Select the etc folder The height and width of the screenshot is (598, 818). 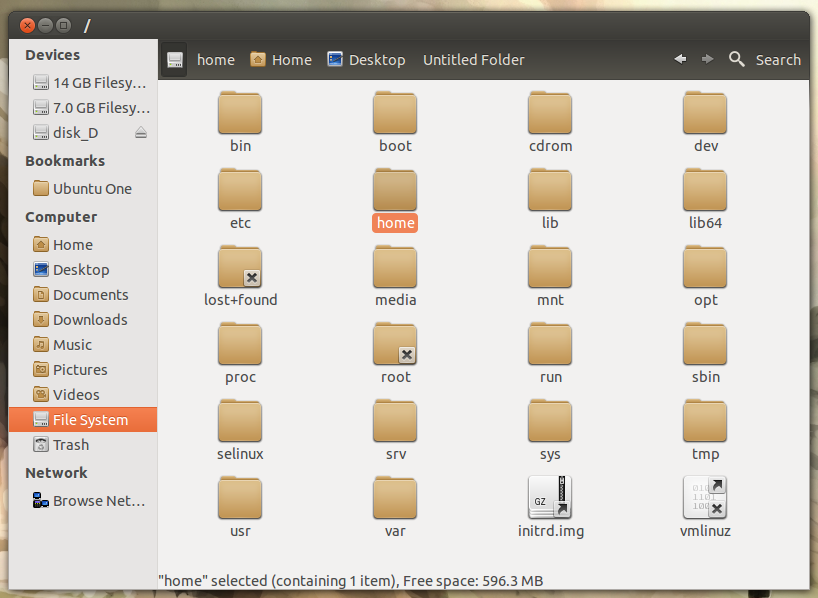240,189
